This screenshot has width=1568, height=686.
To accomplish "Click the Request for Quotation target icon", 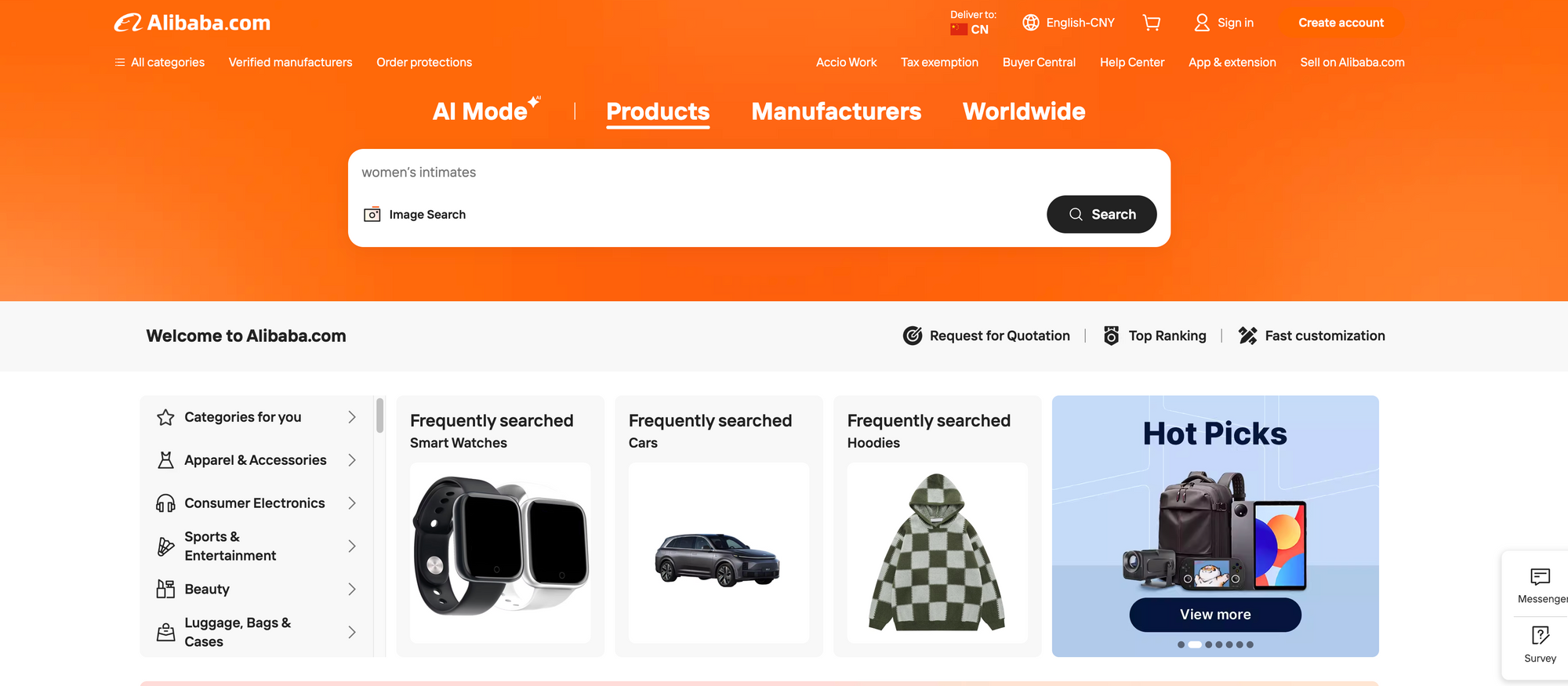I will tap(913, 336).
